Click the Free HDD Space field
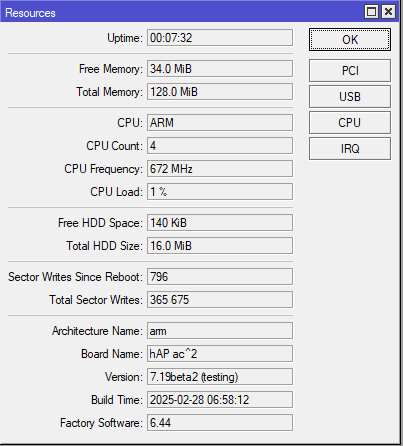Image resolution: width=403 pixels, height=446 pixels. (x=220, y=223)
